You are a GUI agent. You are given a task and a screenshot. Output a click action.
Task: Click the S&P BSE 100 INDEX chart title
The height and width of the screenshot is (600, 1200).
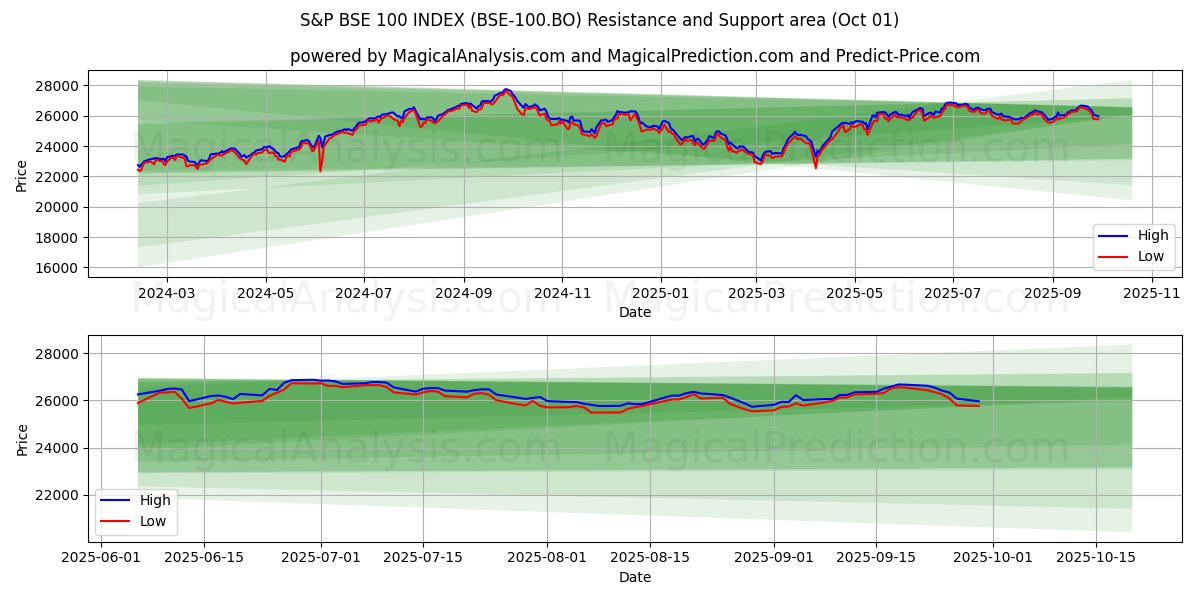(x=599, y=20)
